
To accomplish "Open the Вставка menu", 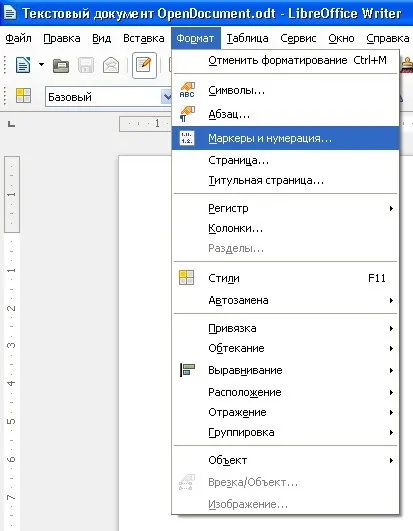I will pos(144,38).
